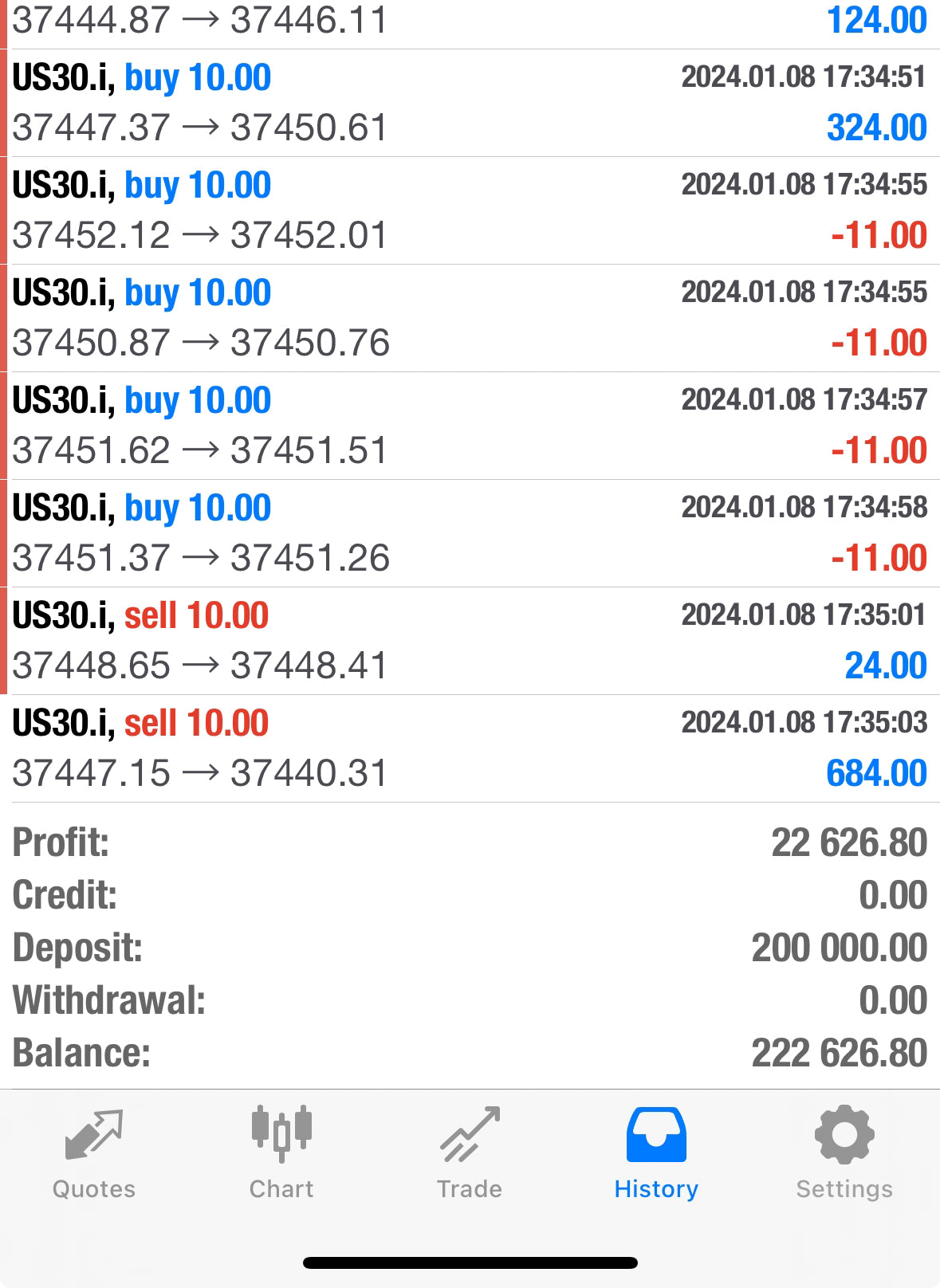This screenshot has width=940, height=1288.
Task: Tap the Quotes arrows icon
Action: coord(94,1134)
